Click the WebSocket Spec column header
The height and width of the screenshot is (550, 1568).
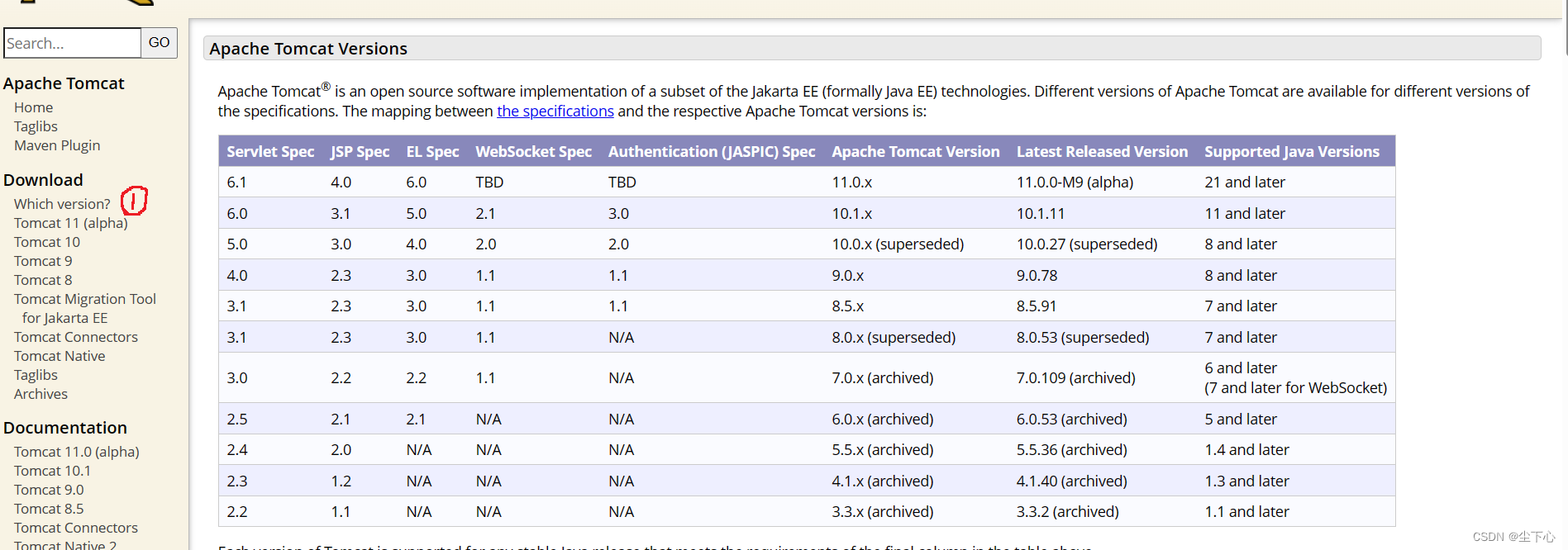[533, 152]
